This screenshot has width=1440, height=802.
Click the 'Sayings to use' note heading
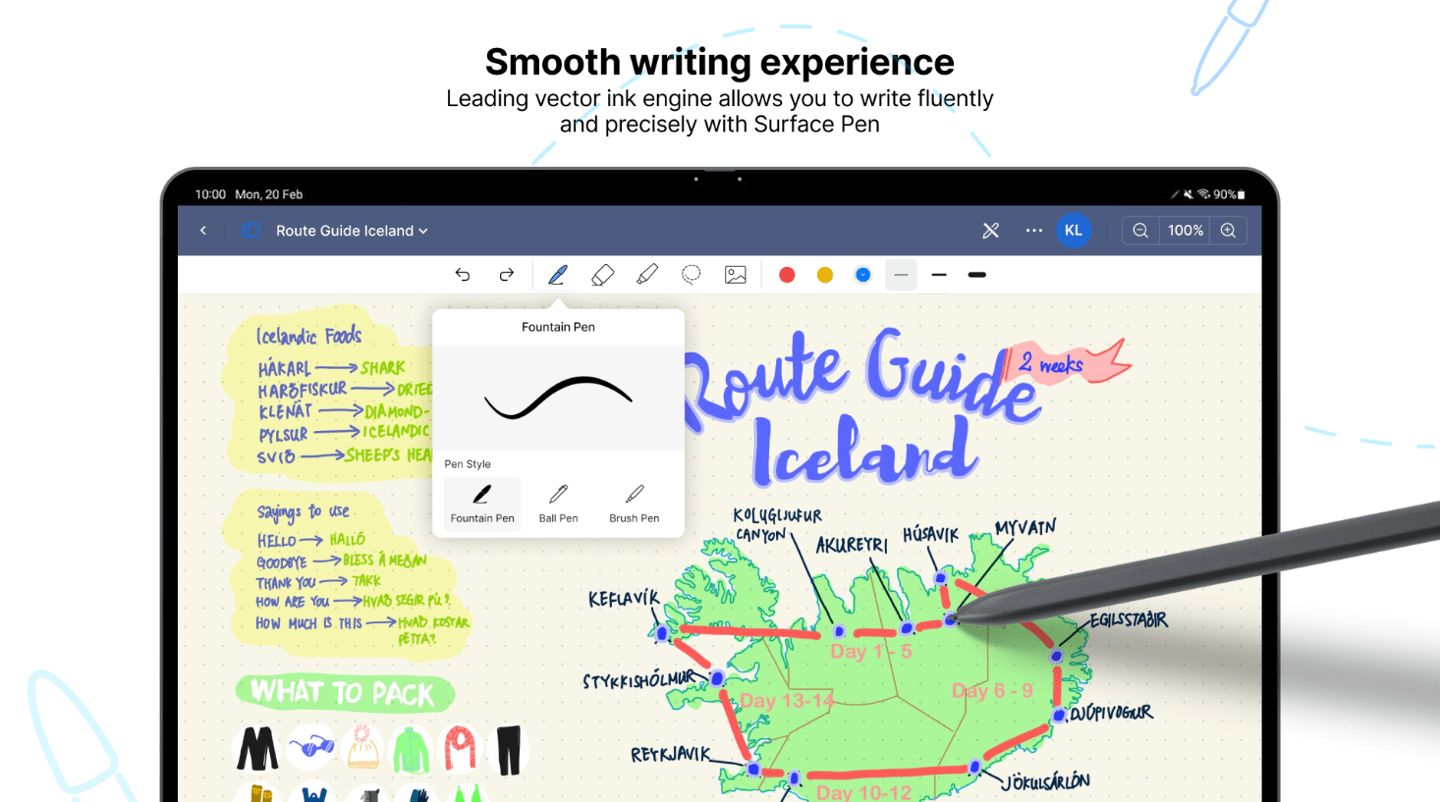[x=303, y=511]
